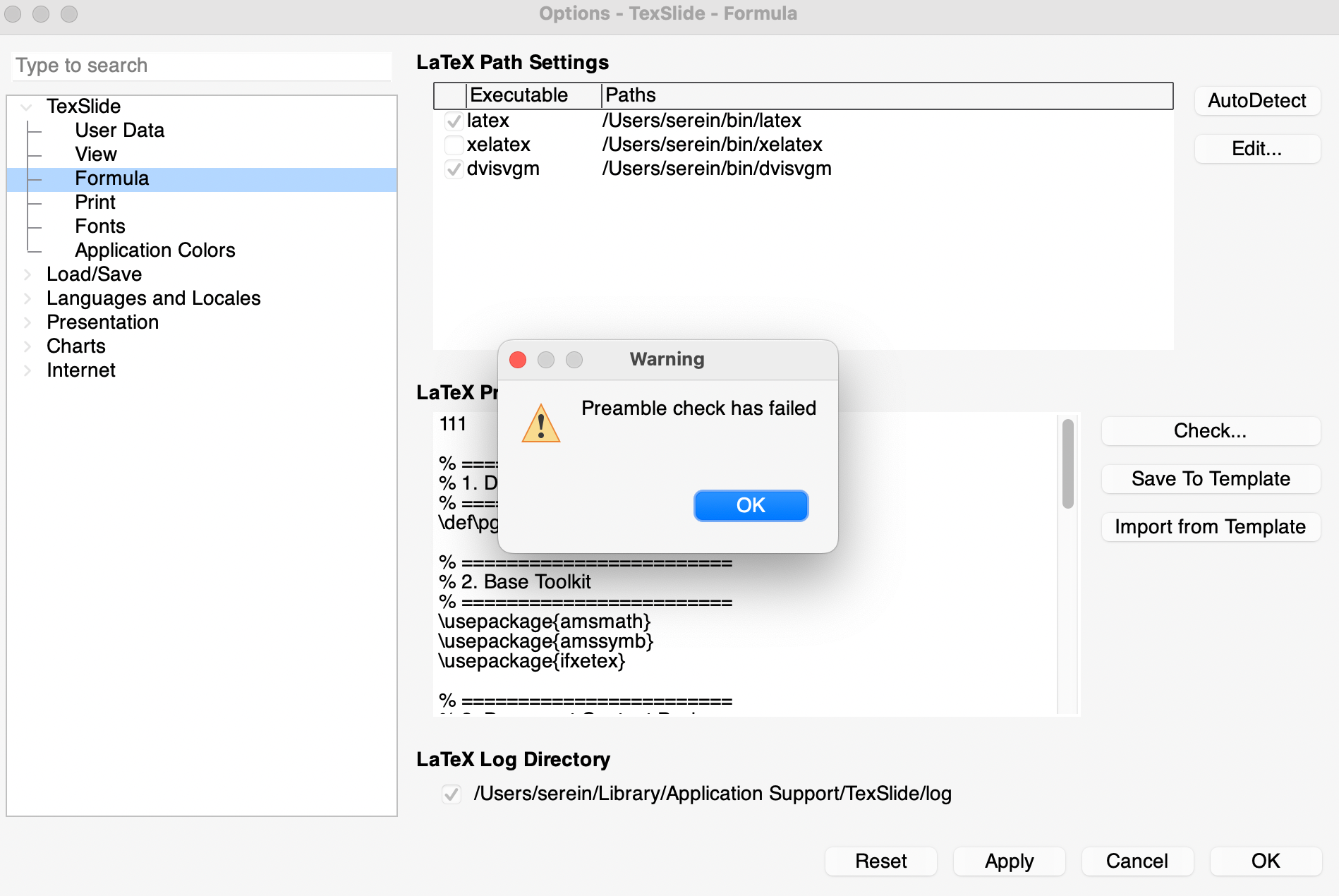Select Languages and Locales category label
Viewport: 1339px width, 896px height.
click(154, 298)
